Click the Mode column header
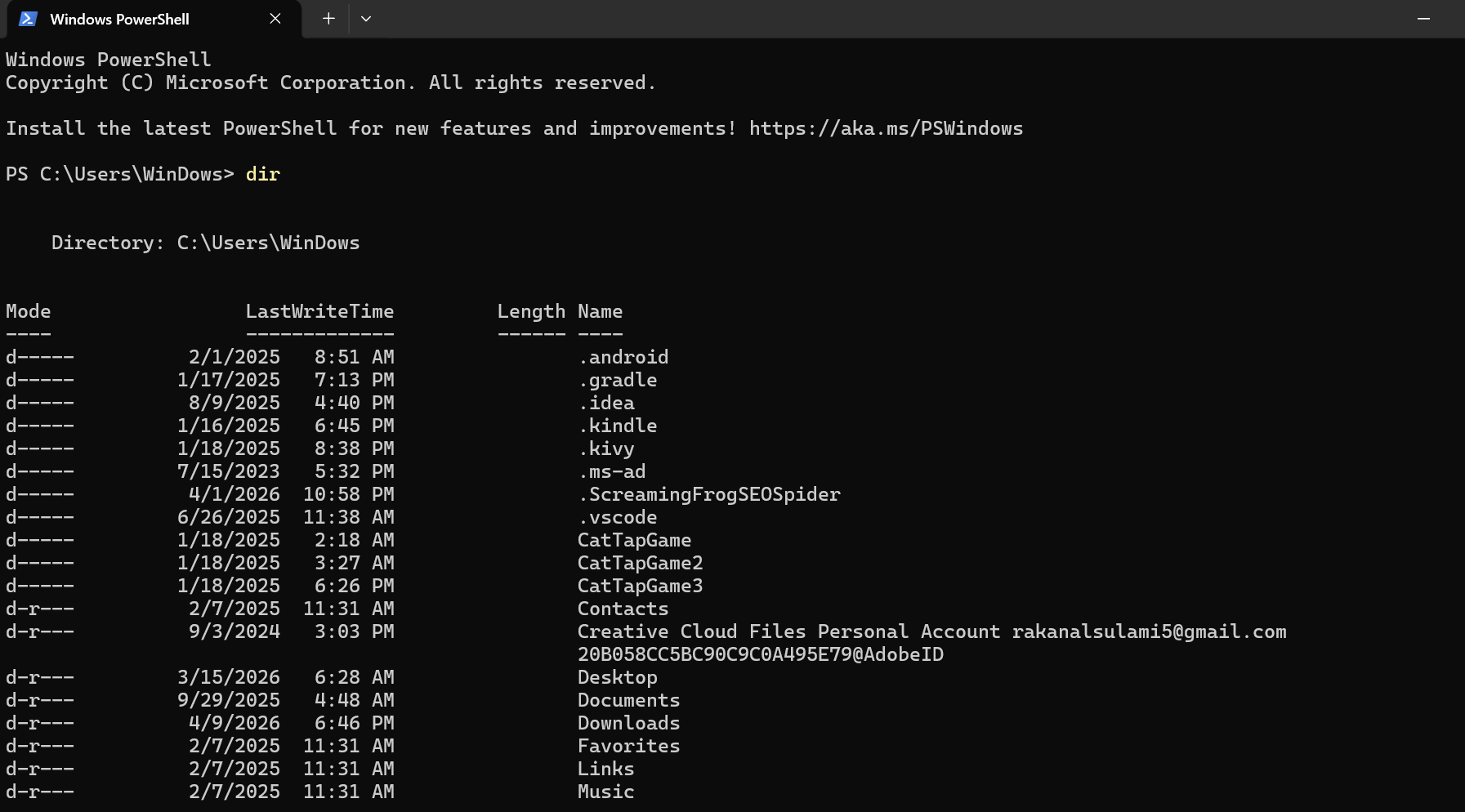The width and height of the screenshot is (1465, 812). [29, 312]
